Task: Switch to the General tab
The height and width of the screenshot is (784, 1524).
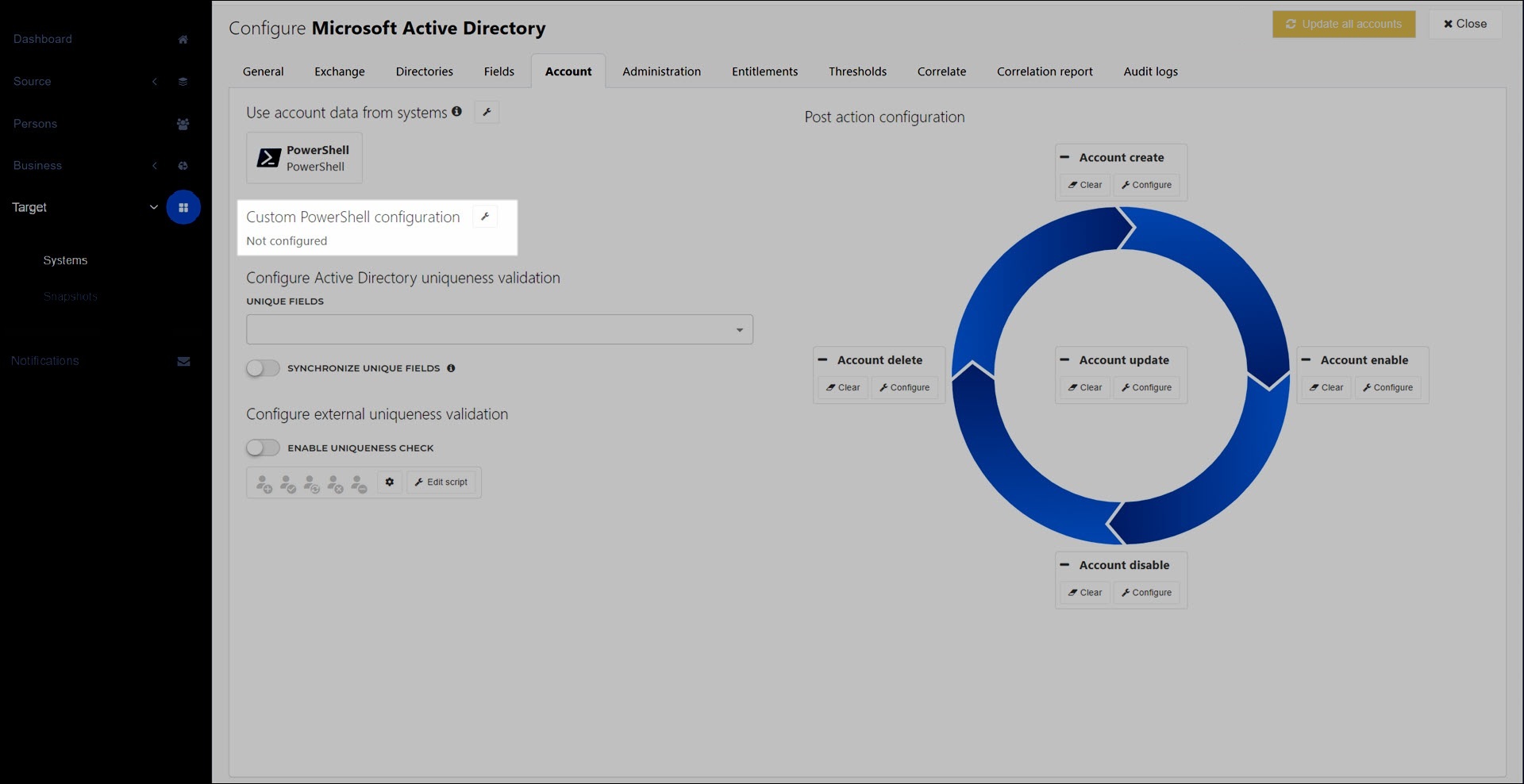Action: click(x=264, y=71)
